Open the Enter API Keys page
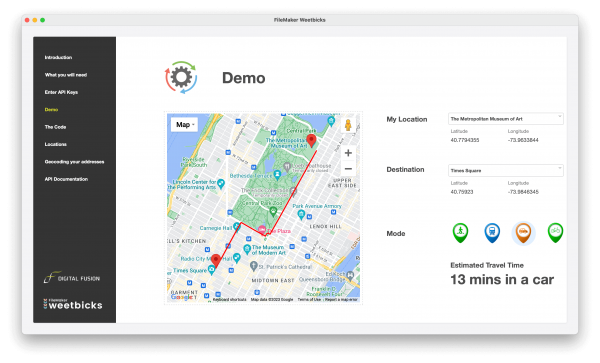This screenshot has height=363, width=600. [x=61, y=92]
